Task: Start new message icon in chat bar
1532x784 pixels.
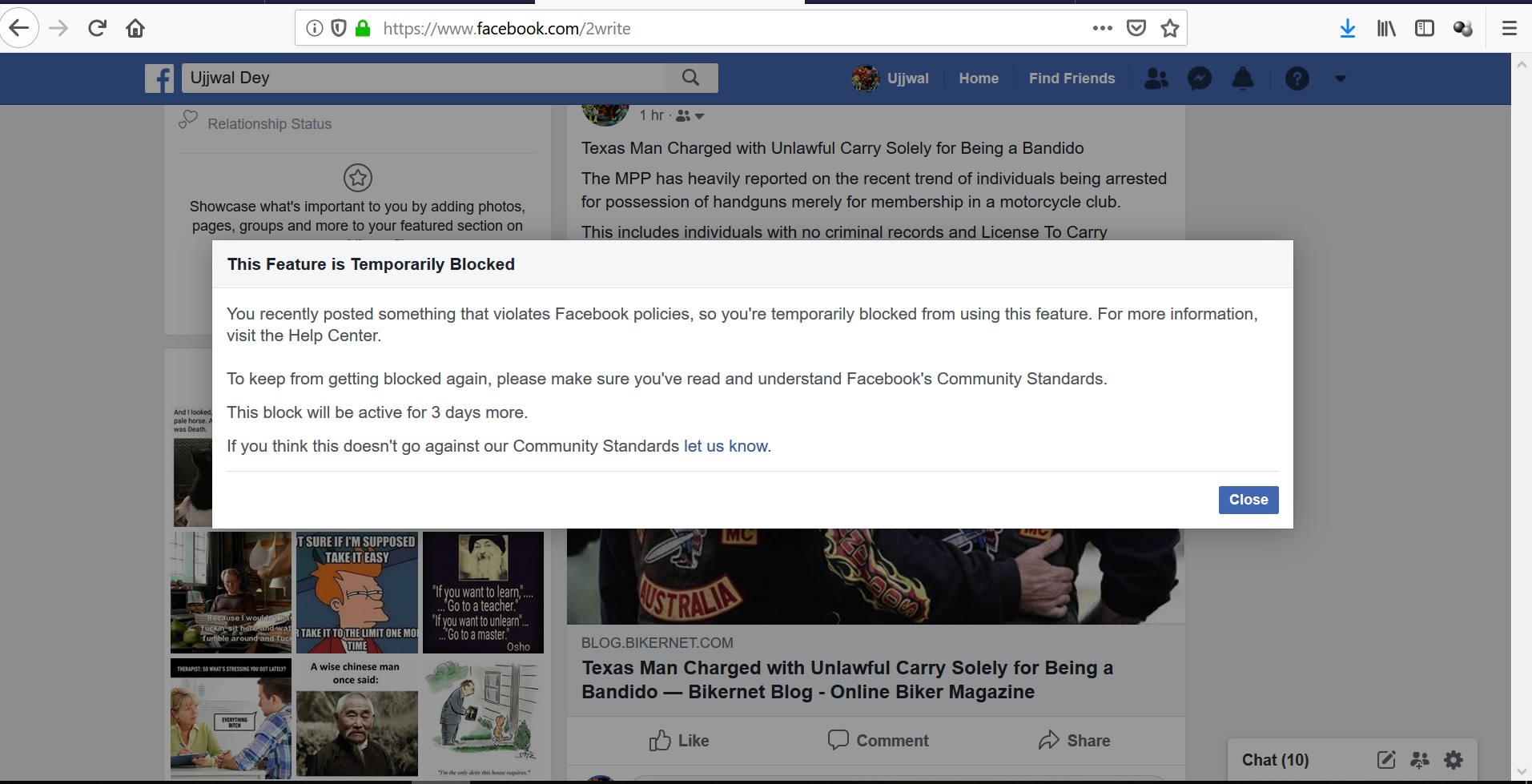Action: coord(1386,760)
